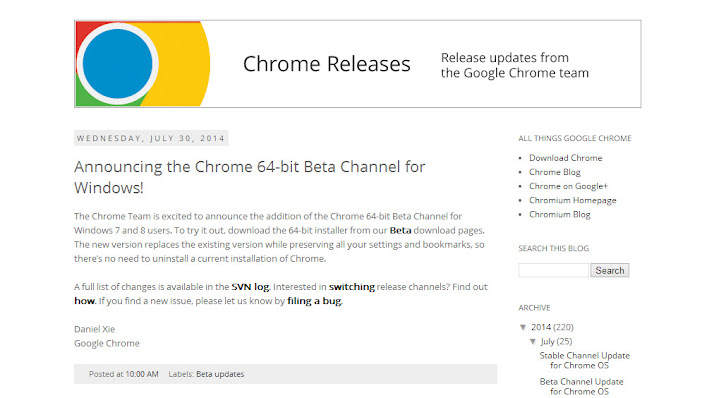The height and width of the screenshot is (398, 726).
Task: Open the Chromium Homepage link
Action: coord(573,200)
